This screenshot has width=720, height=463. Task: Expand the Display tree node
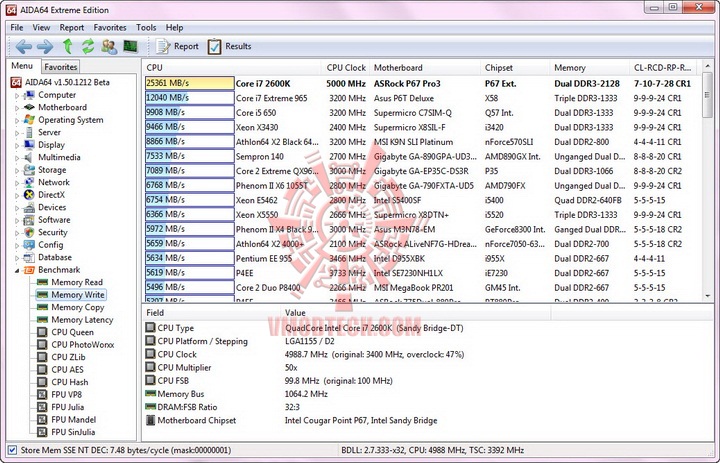(x=17, y=145)
